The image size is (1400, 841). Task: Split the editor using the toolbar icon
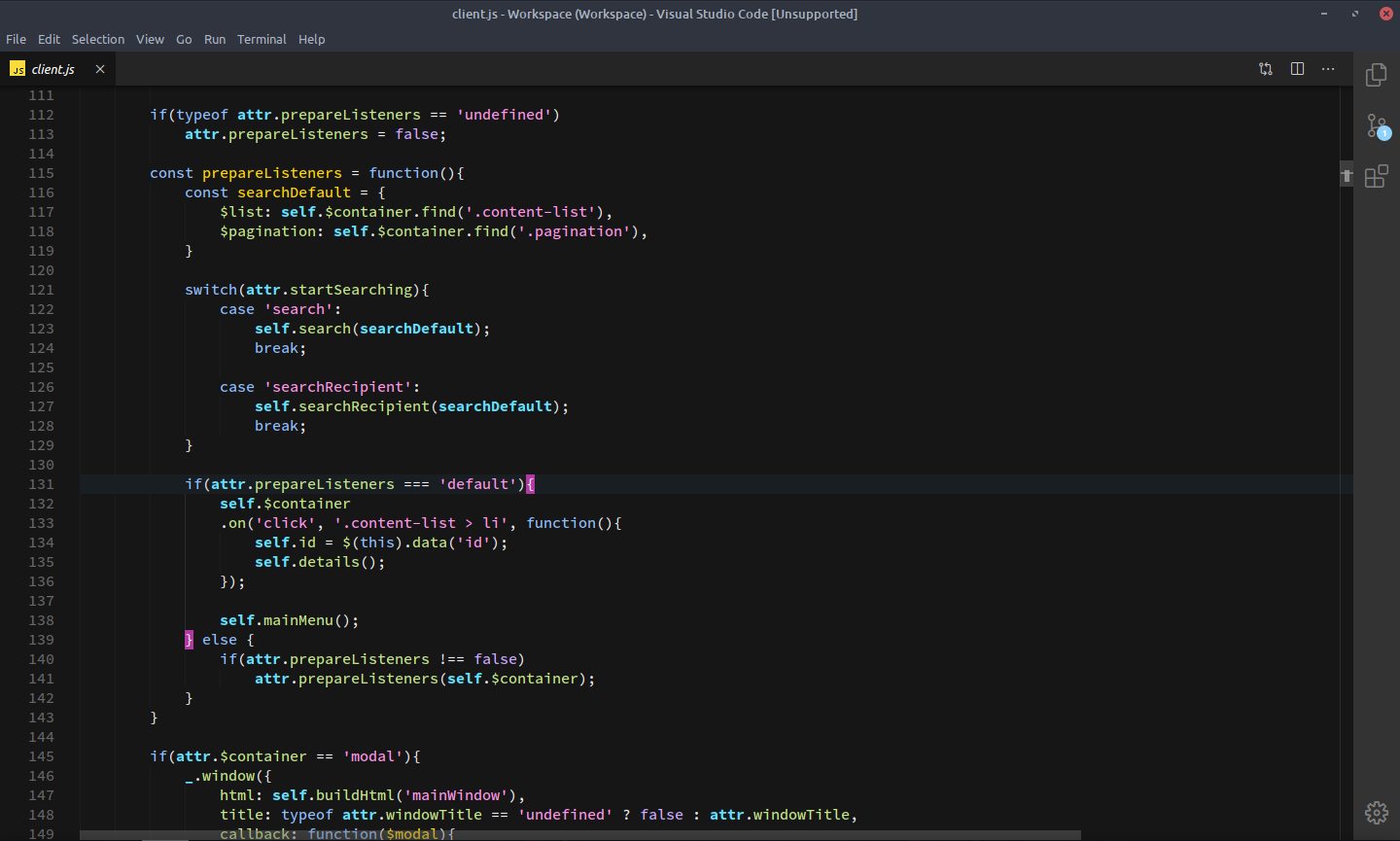click(x=1297, y=69)
